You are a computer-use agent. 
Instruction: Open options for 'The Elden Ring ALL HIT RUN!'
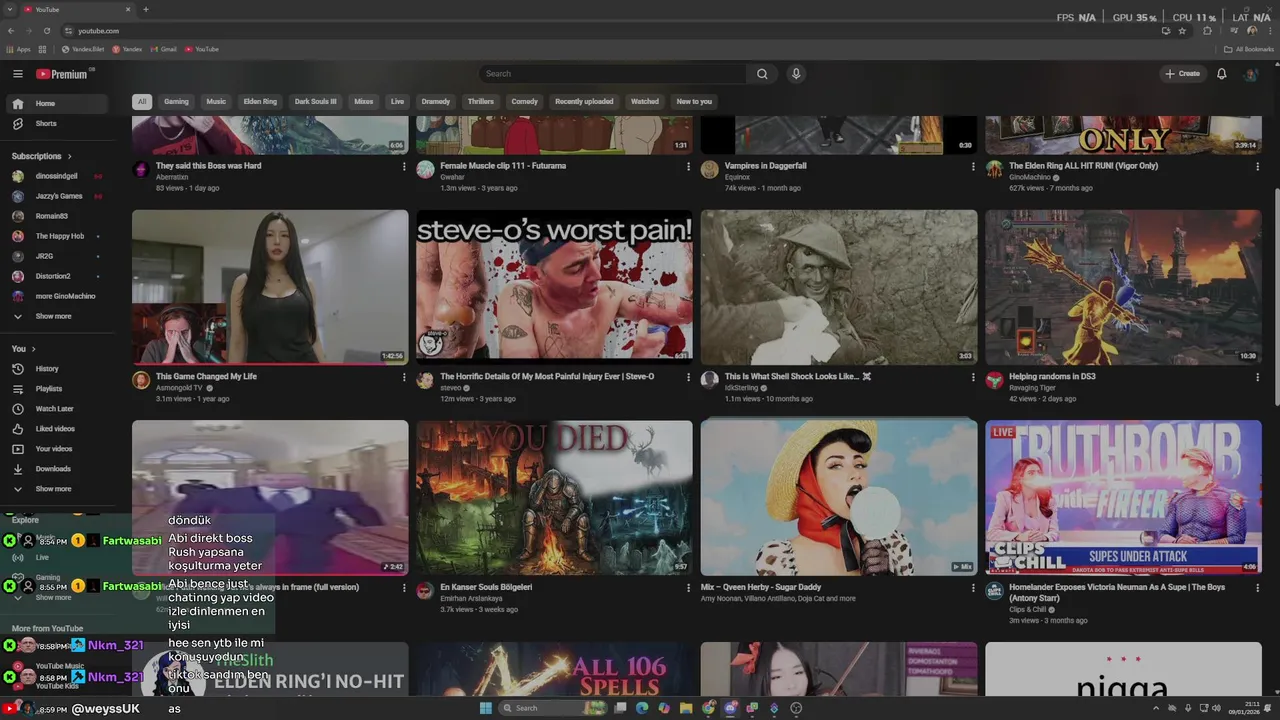click(1257, 167)
